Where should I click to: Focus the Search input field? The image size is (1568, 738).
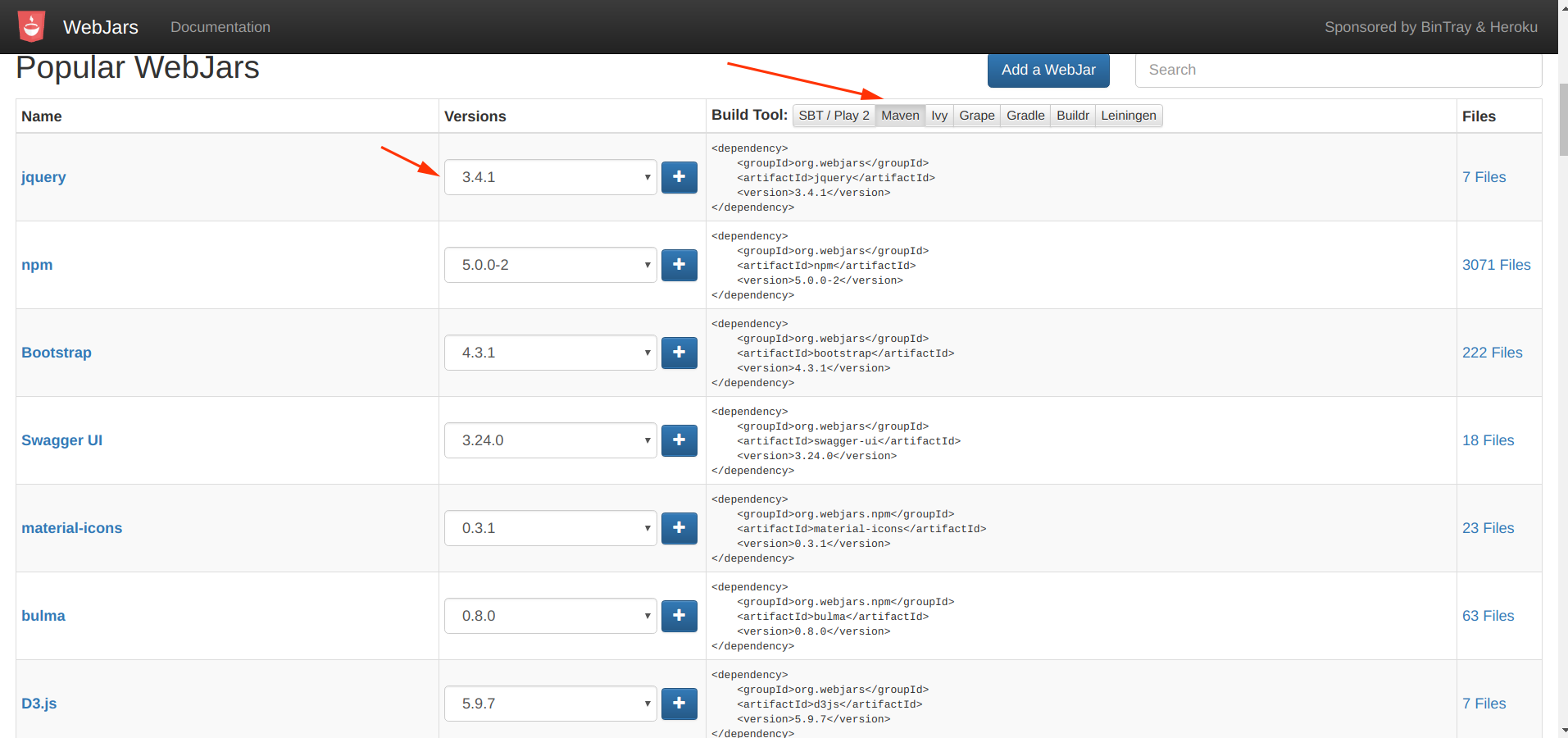[x=1338, y=71]
